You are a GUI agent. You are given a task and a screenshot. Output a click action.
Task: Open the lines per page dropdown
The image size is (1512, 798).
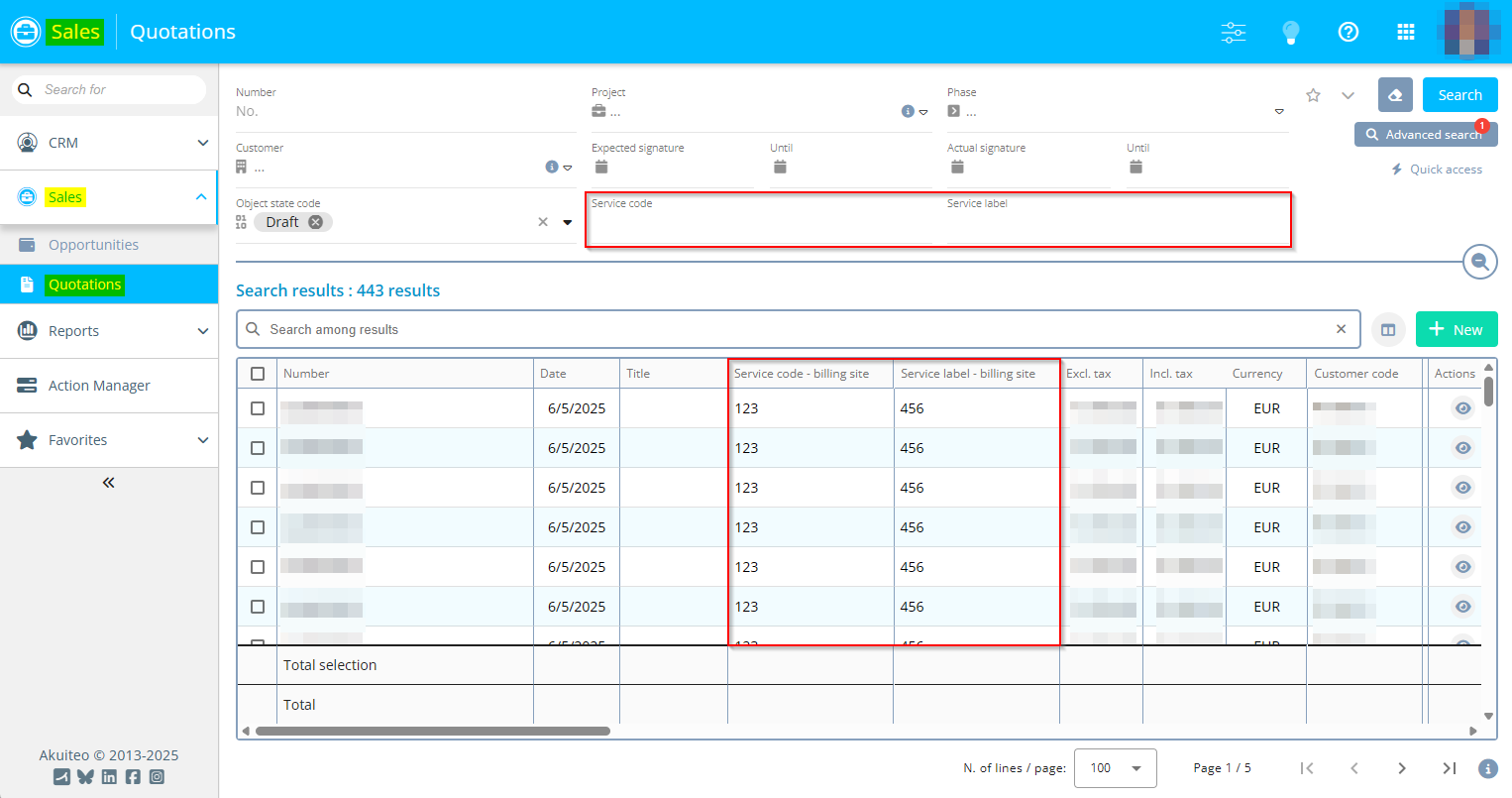click(1115, 768)
